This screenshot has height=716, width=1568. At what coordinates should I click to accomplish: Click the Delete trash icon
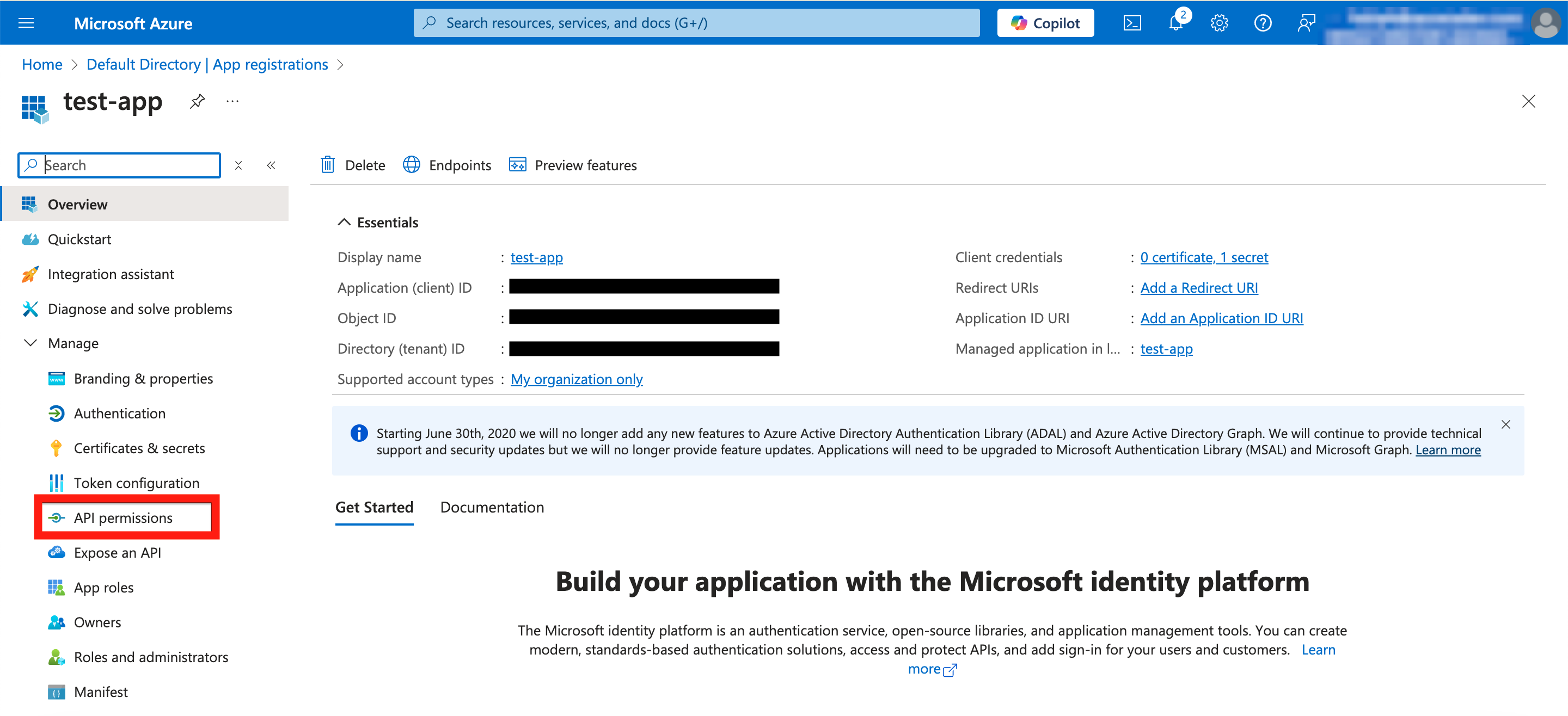point(327,165)
